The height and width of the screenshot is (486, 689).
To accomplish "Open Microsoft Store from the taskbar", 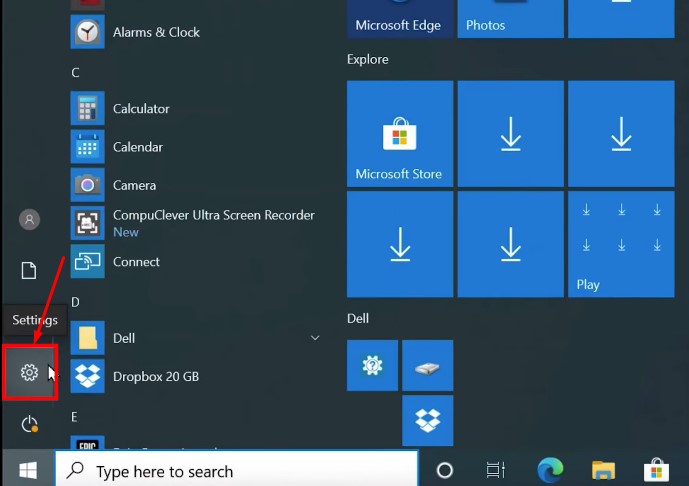I will point(656,470).
